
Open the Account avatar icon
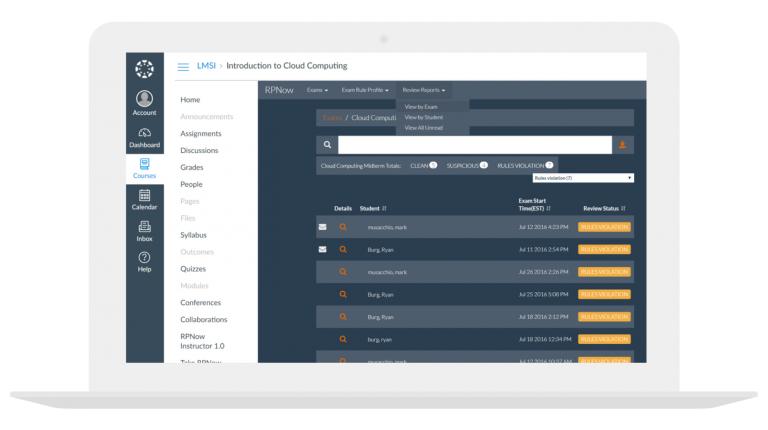(x=144, y=98)
